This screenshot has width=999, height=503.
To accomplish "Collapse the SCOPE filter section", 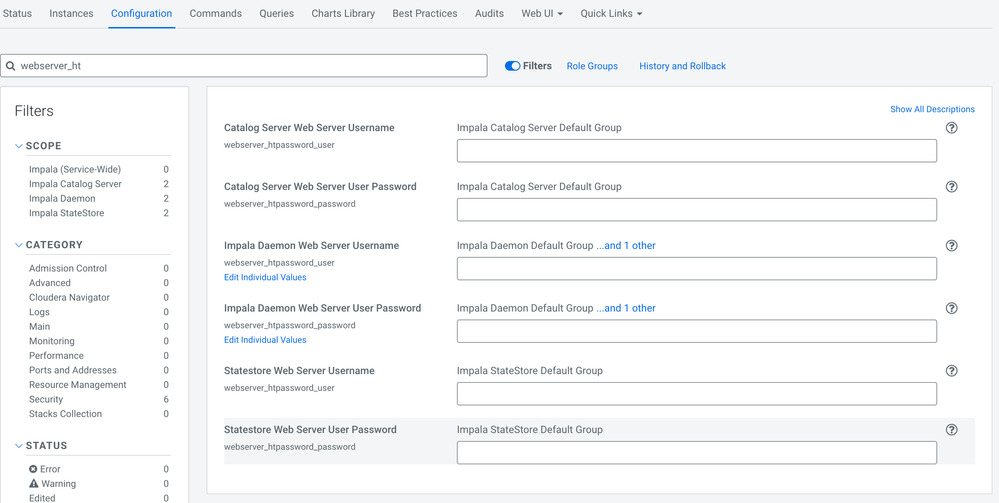I will [19, 146].
